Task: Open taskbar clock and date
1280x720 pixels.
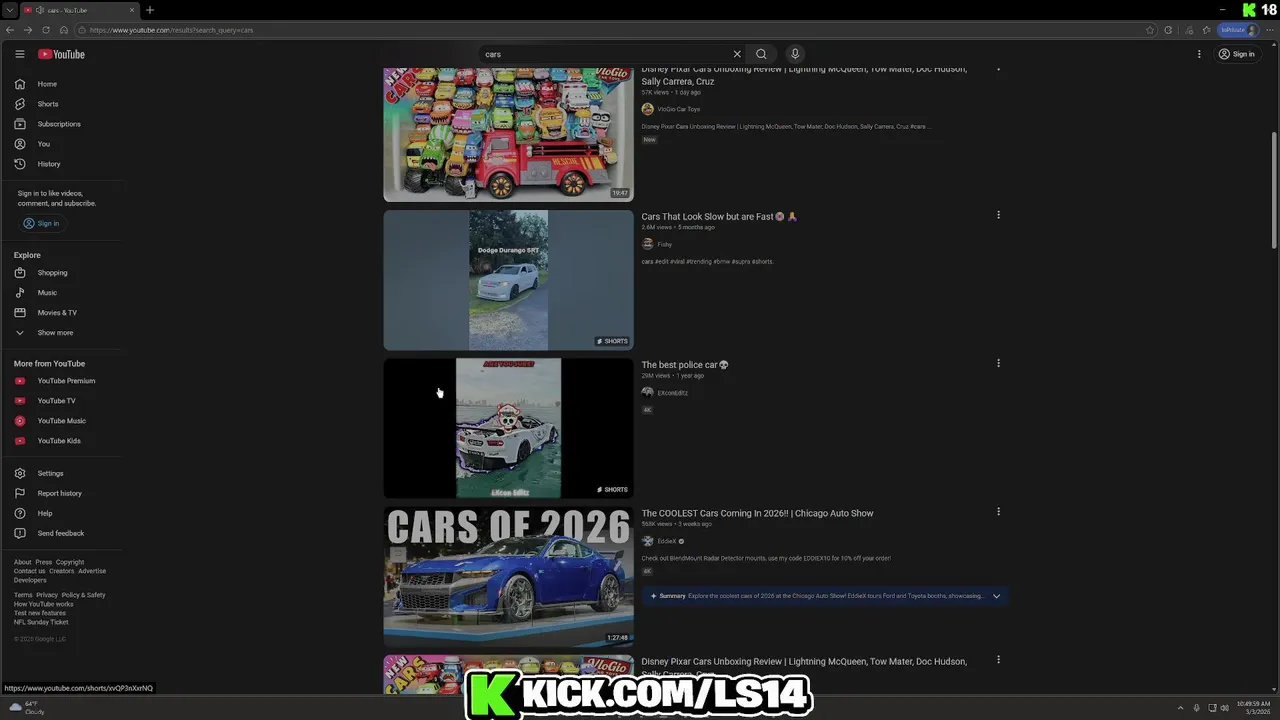Action: click(x=1253, y=707)
